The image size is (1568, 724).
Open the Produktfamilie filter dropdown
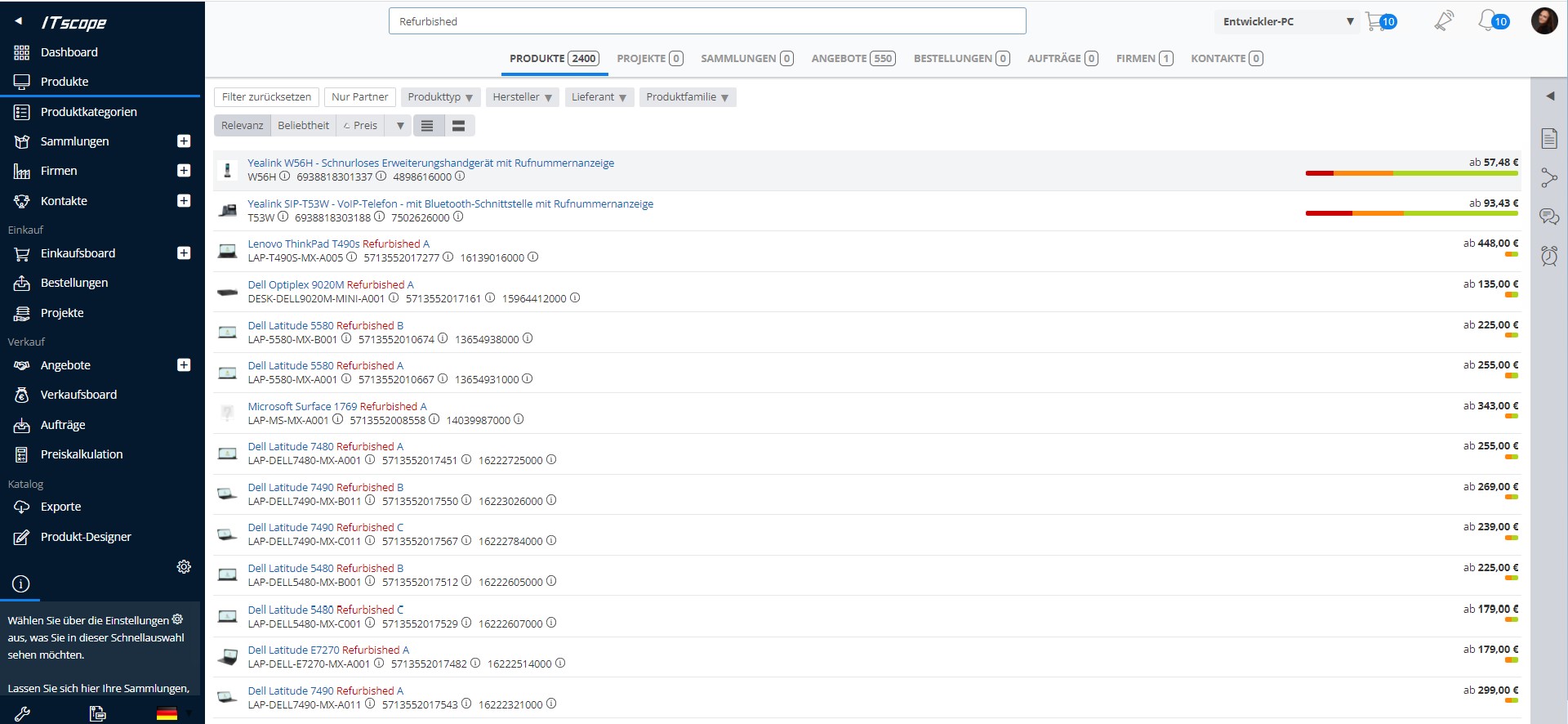[687, 97]
